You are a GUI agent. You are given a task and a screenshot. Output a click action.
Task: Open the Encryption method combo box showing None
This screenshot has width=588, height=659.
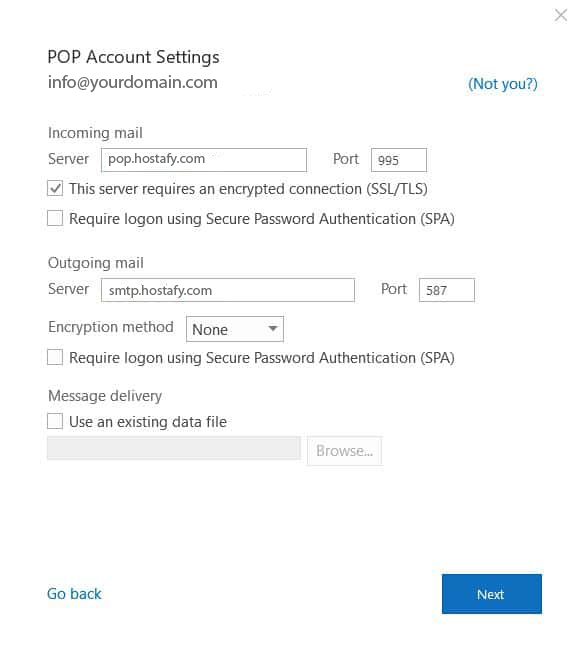pos(235,329)
